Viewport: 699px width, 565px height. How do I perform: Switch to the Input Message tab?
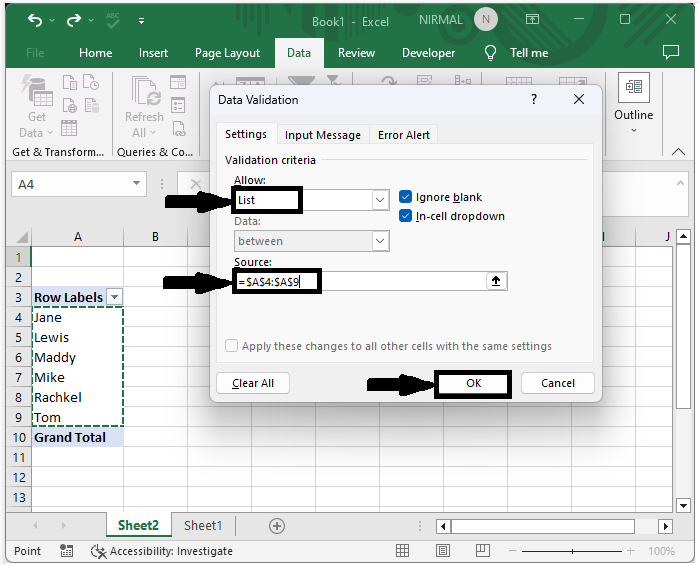(x=322, y=135)
